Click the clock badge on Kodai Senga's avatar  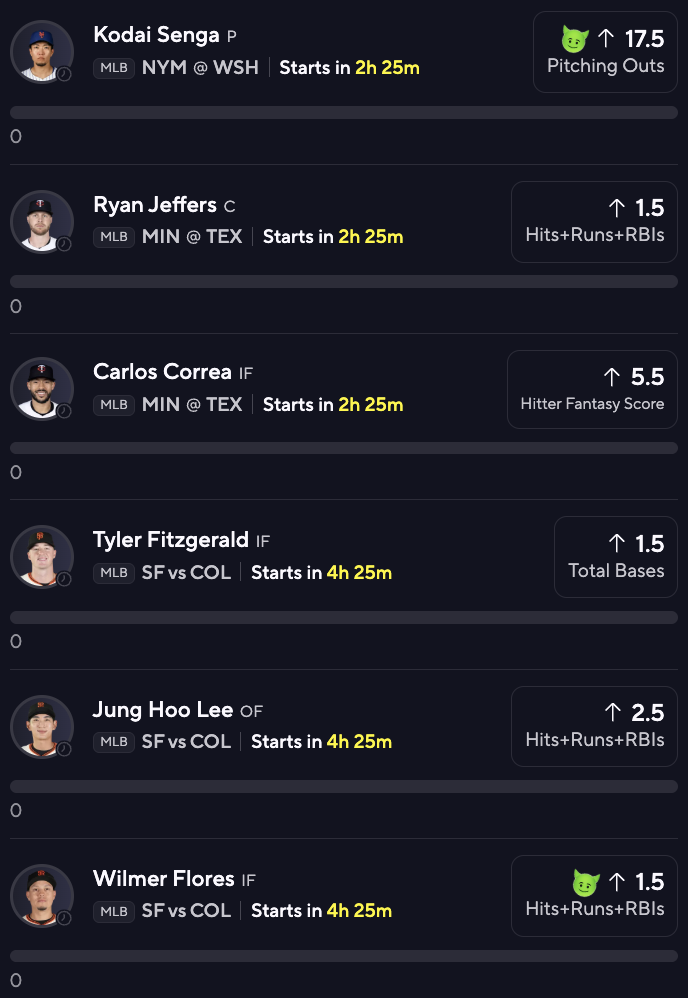click(64, 75)
